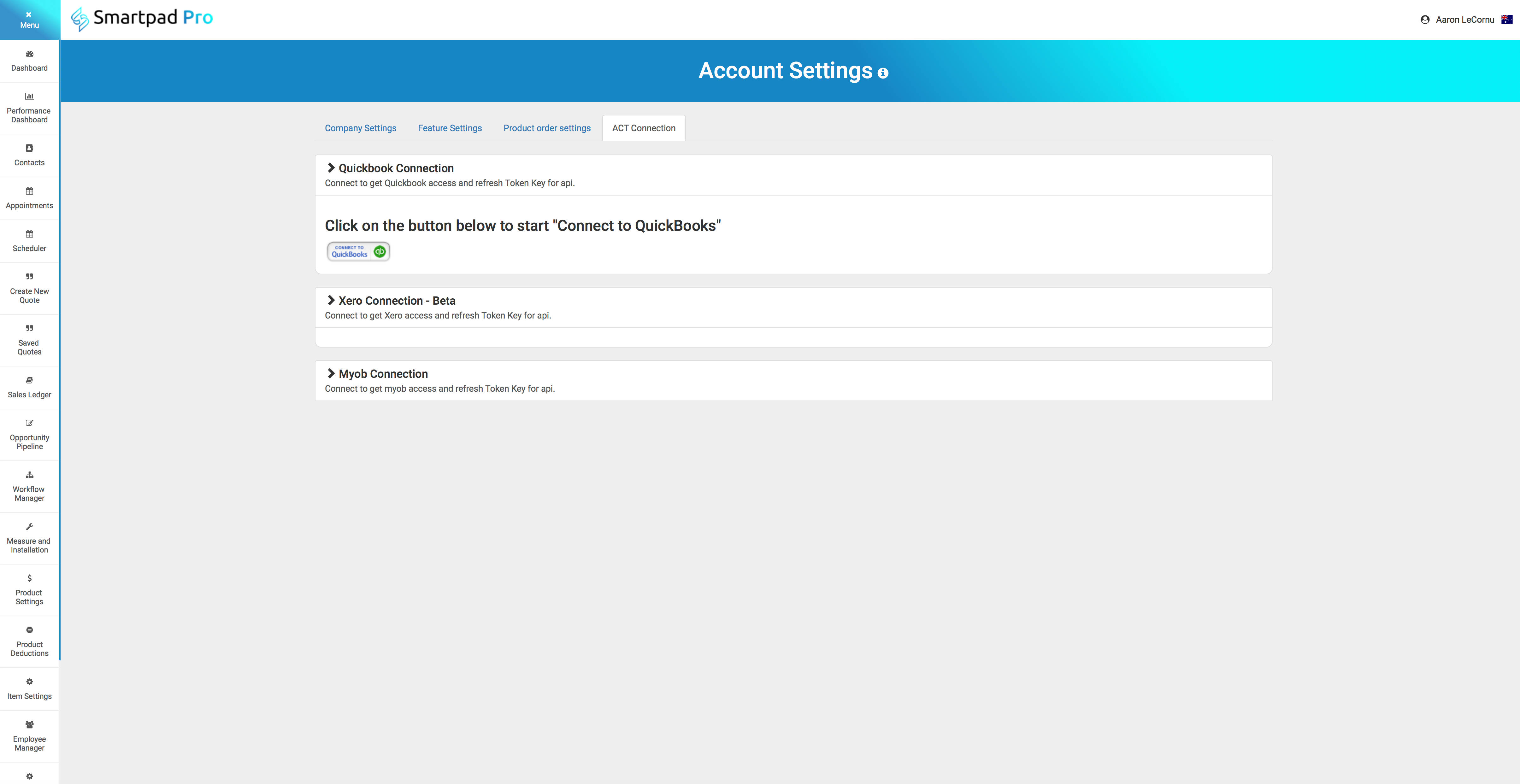Open the Contacts address book icon
This screenshot has width=1520, height=784.
(x=30, y=148)
